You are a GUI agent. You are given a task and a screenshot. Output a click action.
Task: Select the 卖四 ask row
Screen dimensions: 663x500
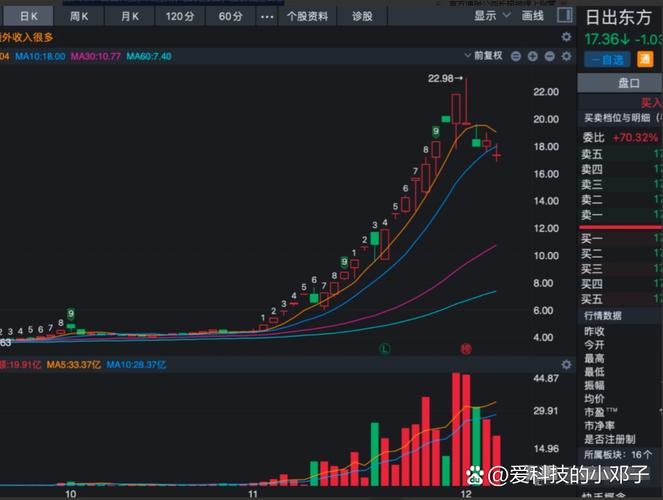click(x=620, y=169)
